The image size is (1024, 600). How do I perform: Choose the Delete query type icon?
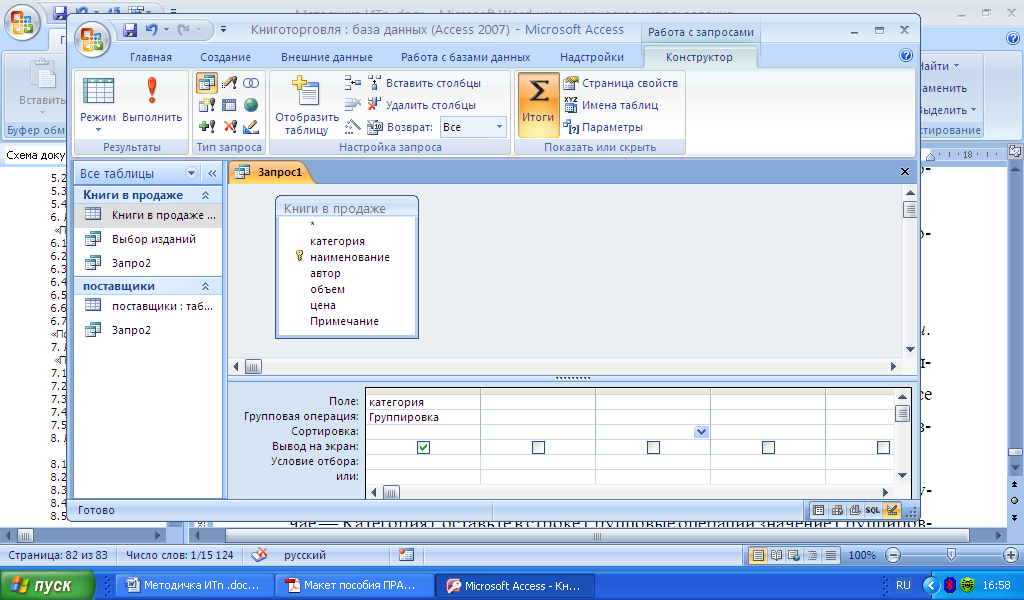(x=229, y=127)
